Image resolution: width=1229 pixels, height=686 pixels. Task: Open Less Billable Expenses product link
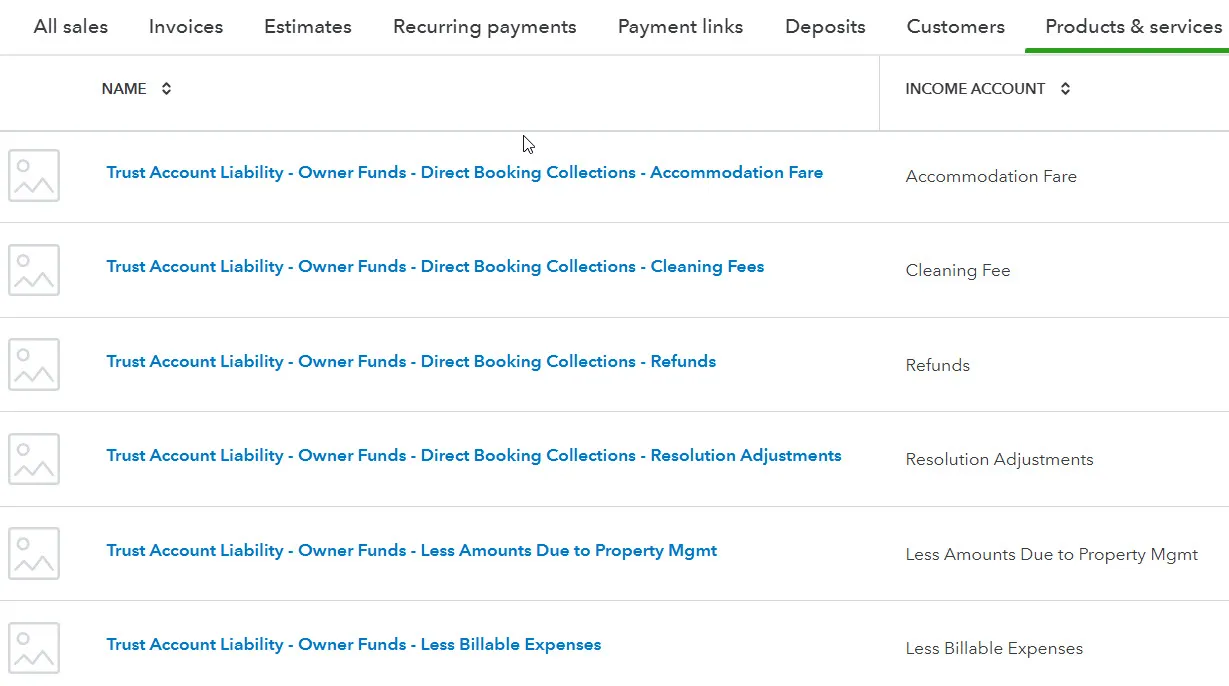[x=353, y=645]
